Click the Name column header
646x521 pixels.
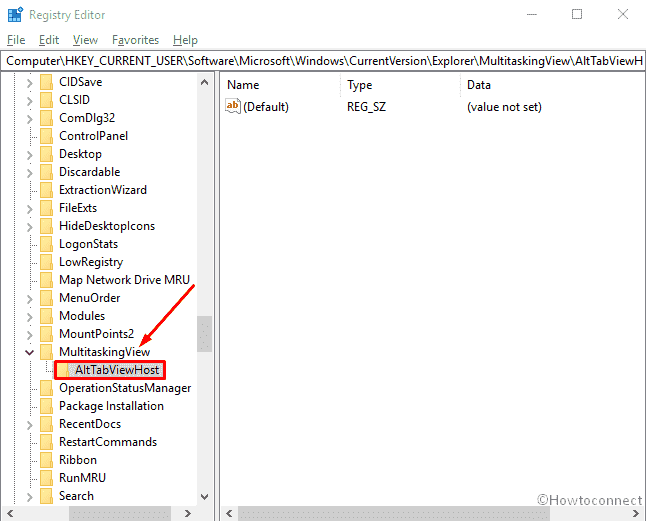click(x=281, y=85)
